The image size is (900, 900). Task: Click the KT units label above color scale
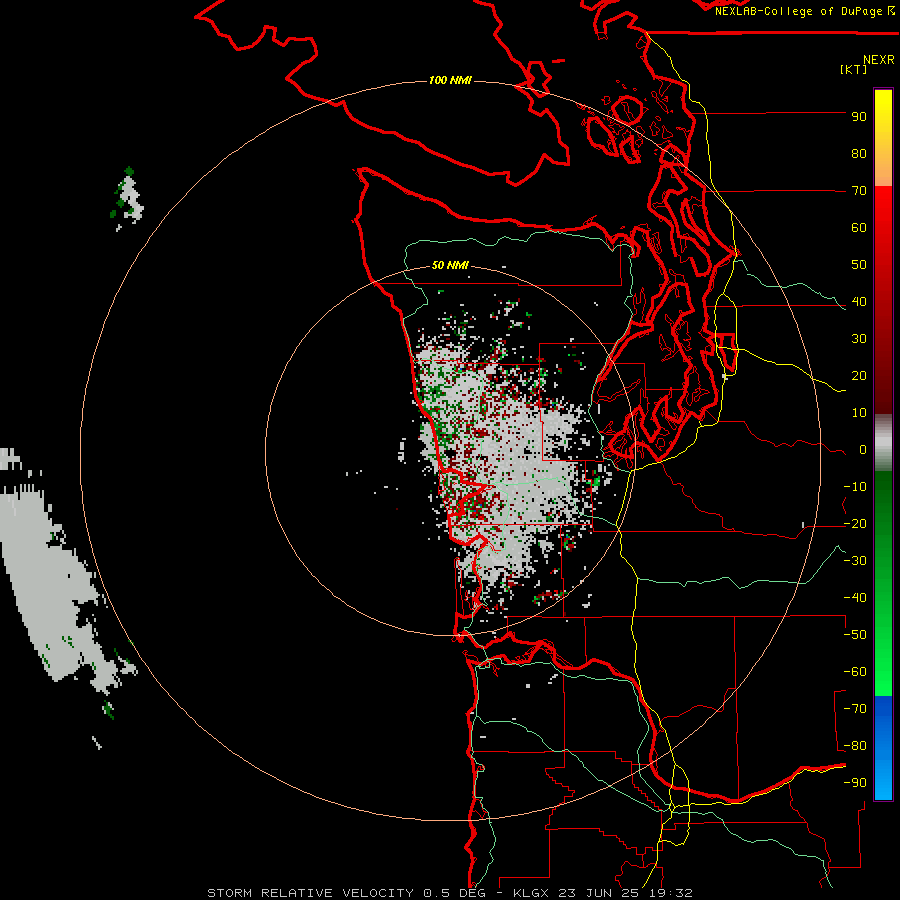854,69
